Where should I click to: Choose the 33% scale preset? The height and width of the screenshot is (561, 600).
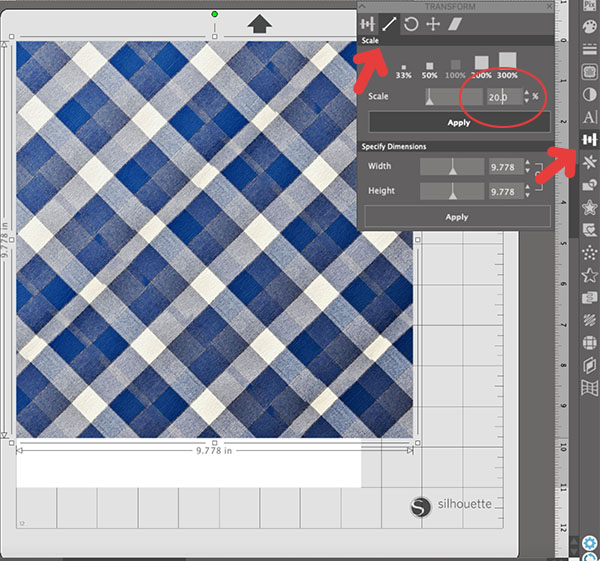point(403,72)
